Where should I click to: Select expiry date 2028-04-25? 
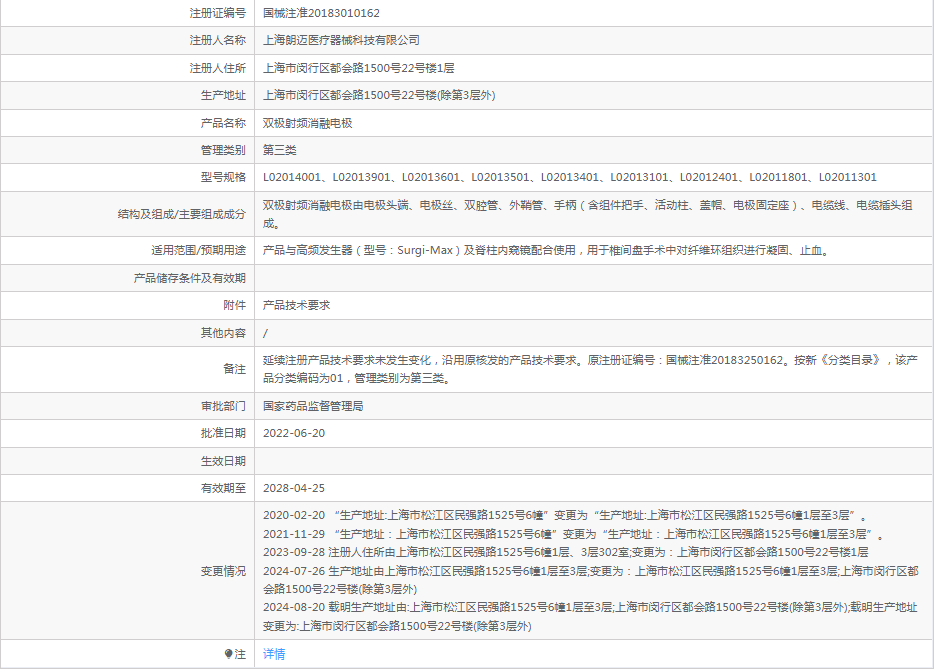coord(294,488)
